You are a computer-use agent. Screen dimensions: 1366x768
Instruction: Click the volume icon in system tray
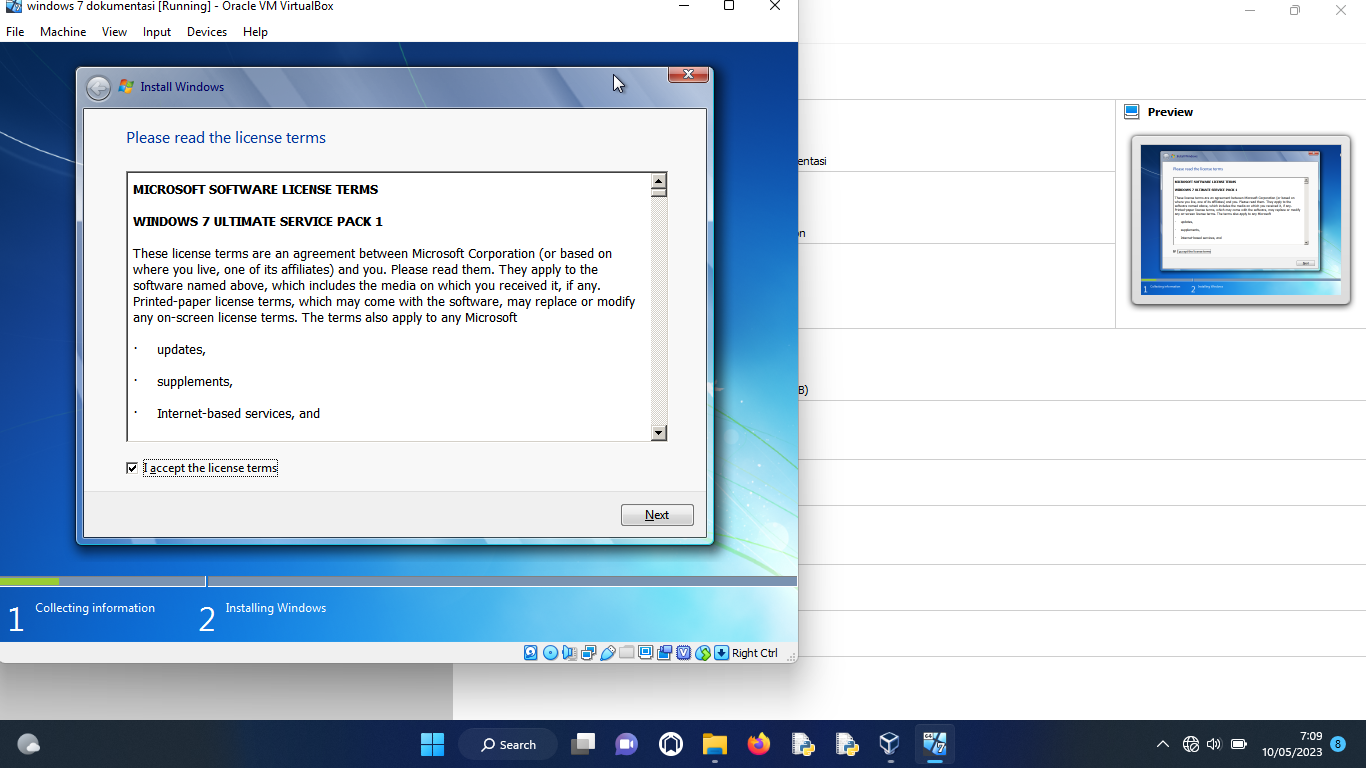(1214, 744)
